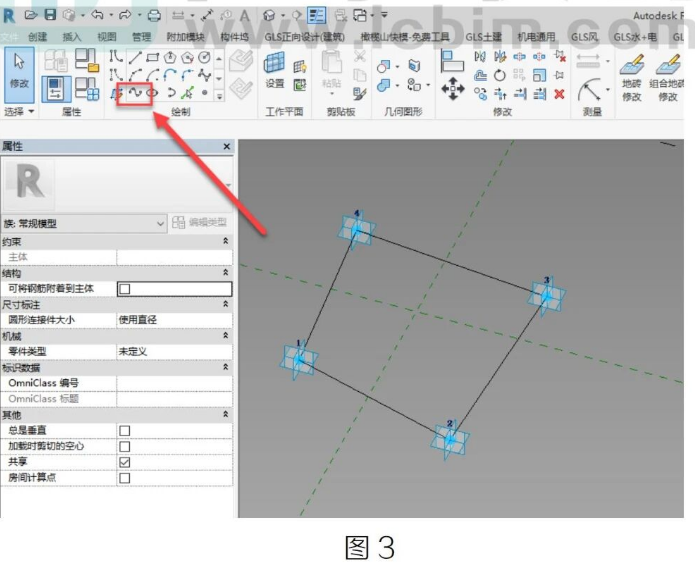The image size is (695, 568).
Task: Click the 编辑类型 button
Action: [x=200, y=223]
